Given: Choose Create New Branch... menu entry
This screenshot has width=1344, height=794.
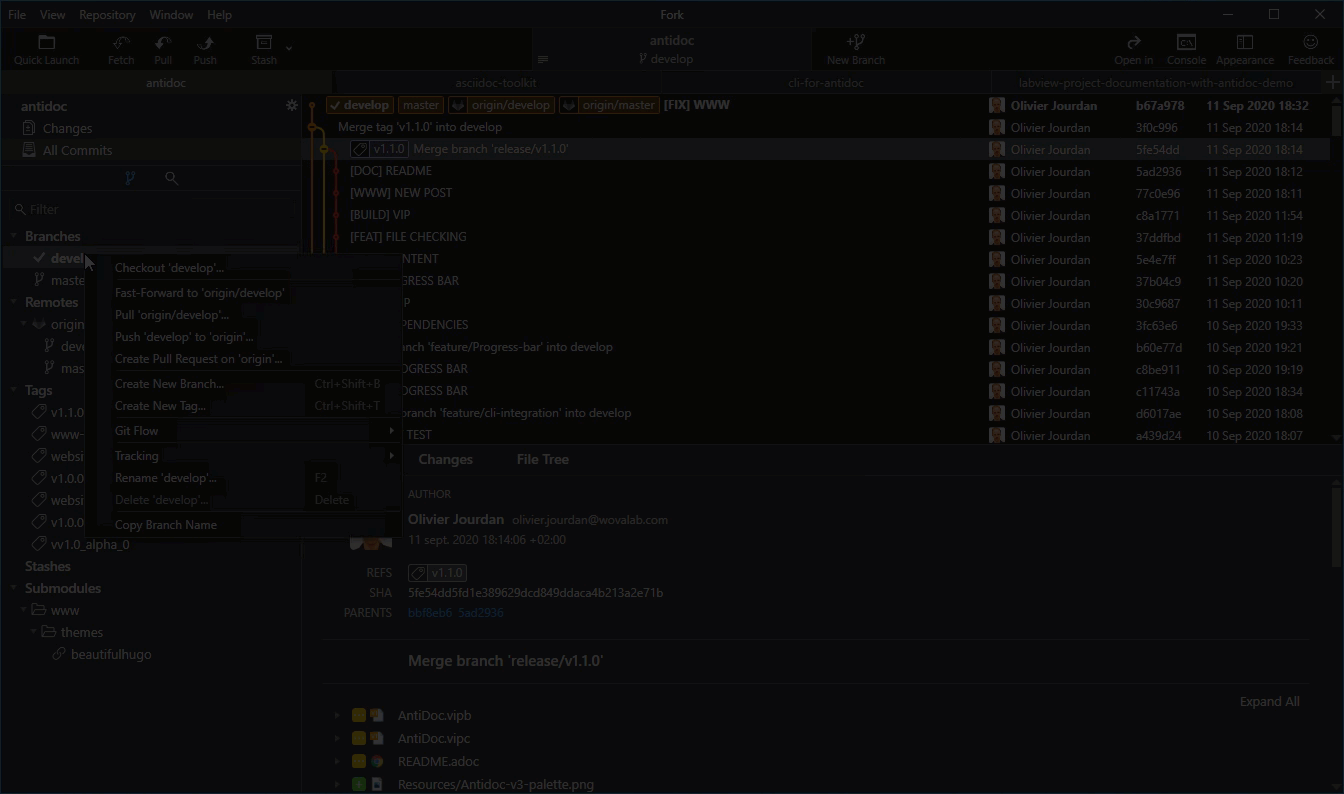Looking at the screenshot, I should [x=242, y=384].
